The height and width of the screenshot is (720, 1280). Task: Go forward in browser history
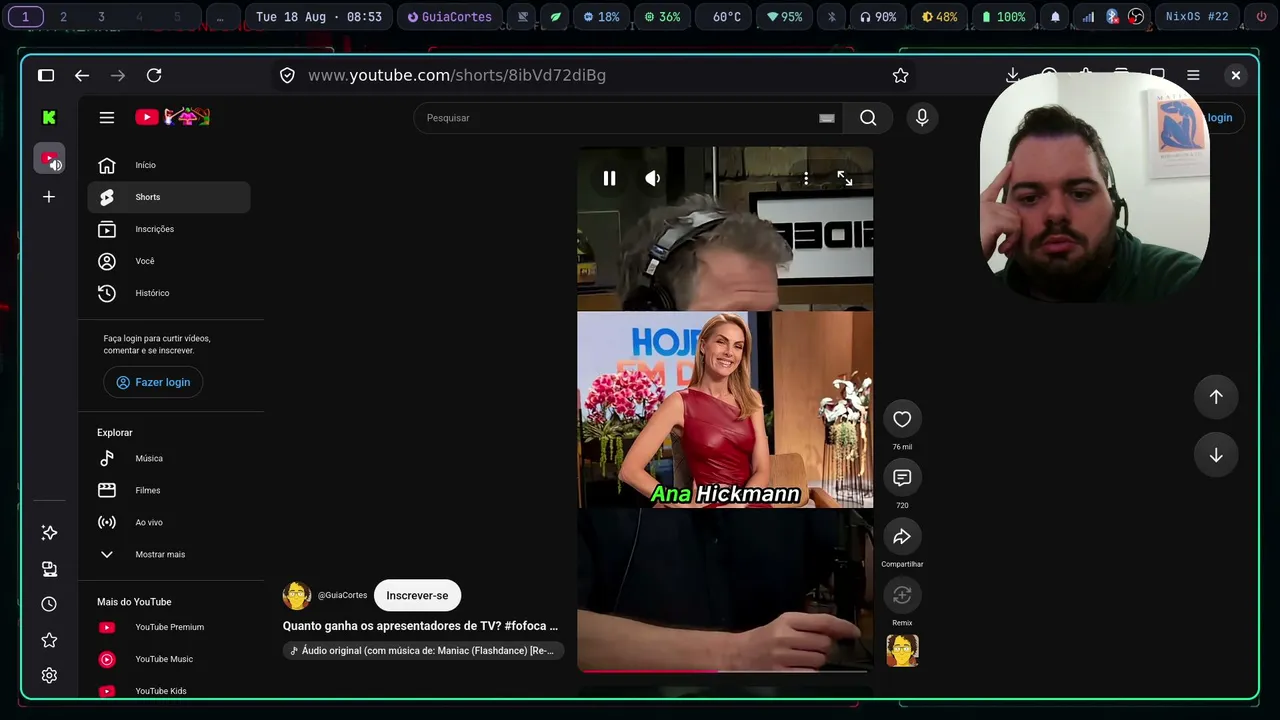click(118, 75)
